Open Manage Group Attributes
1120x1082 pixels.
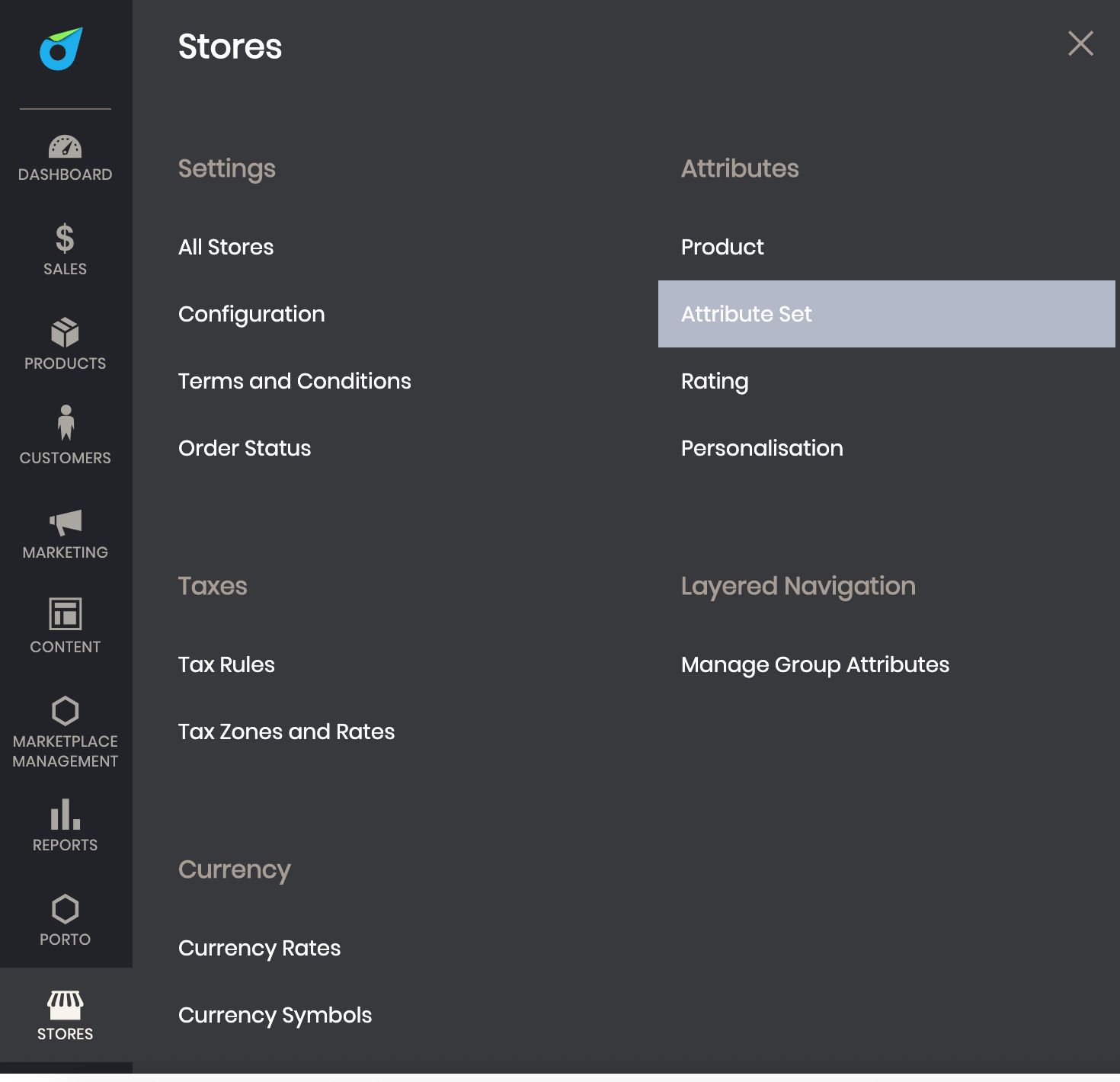[x=815, y=664]
